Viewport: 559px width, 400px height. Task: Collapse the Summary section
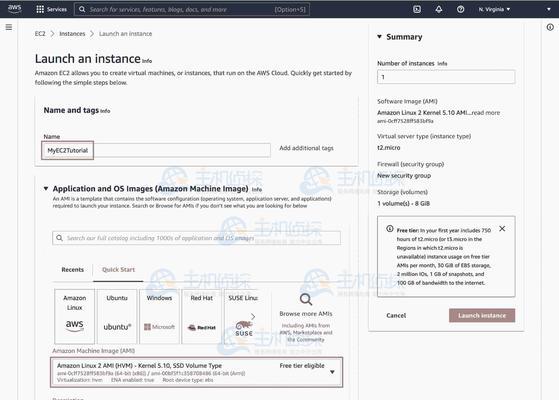point(379,36)
